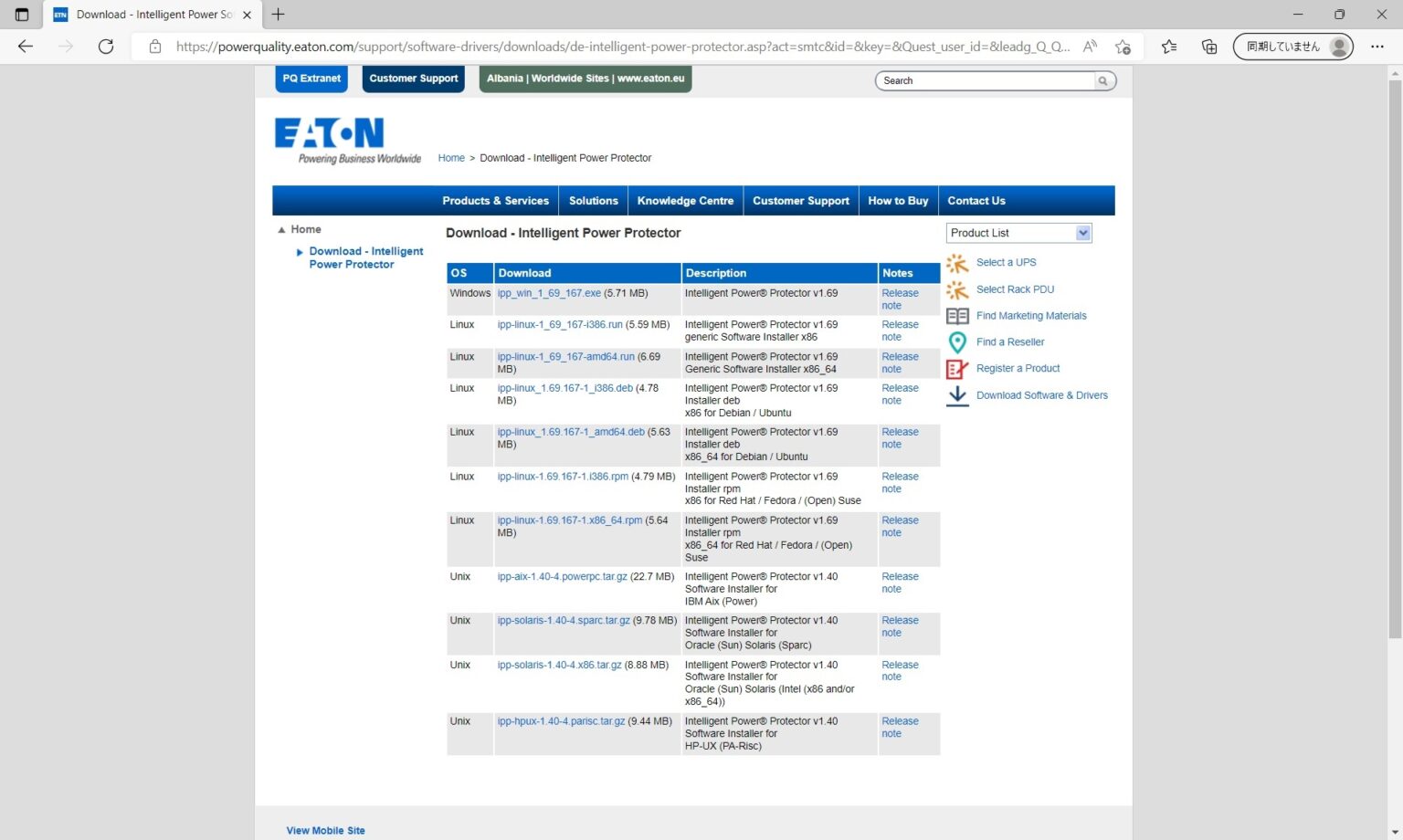Image resolution: width=1403 pixels, height=840 pixels.
Task: Open the Knowledge Centre menu
Action: point(685,201)
